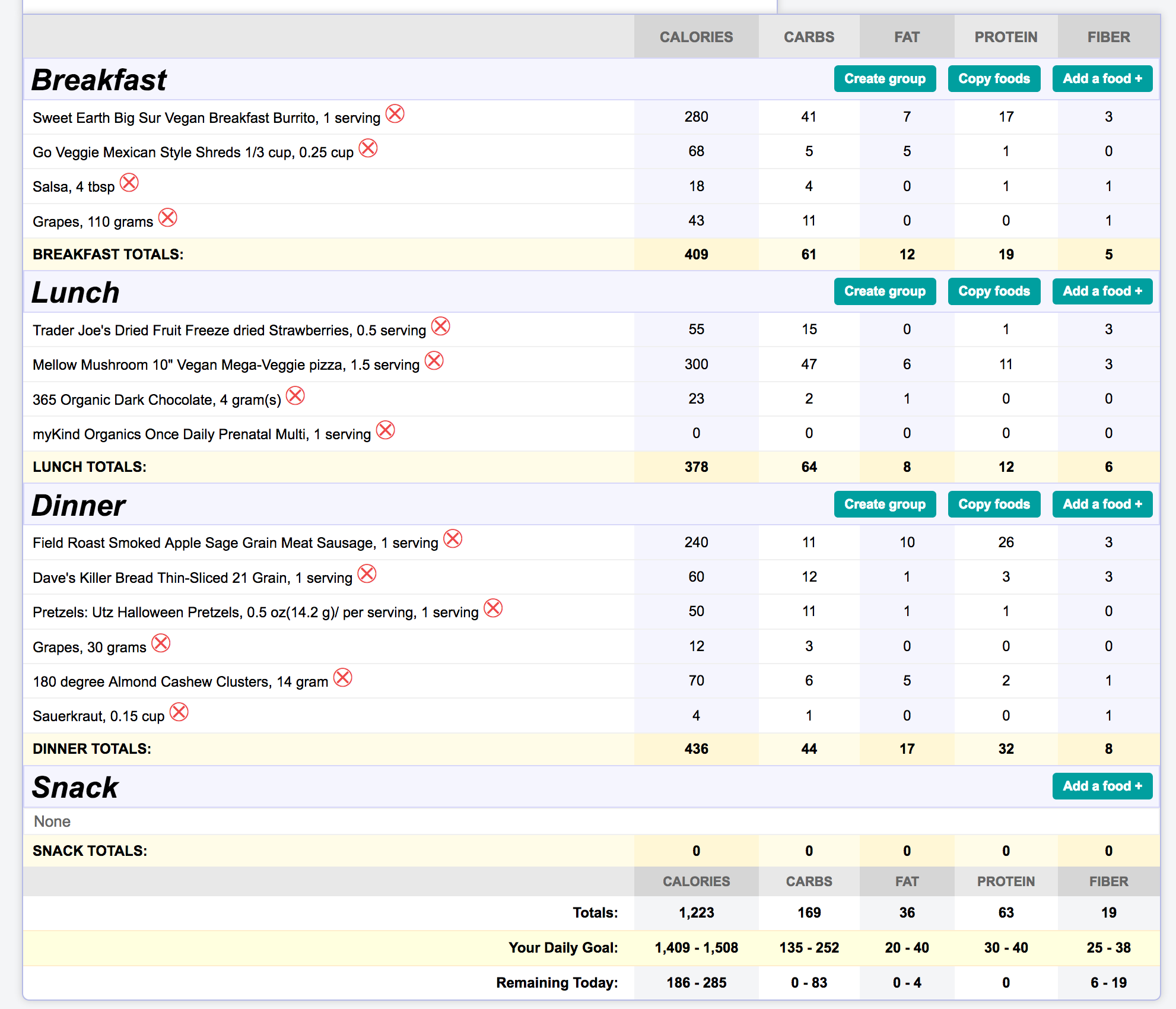Click Create group for Dinner
The width and height of the screenshot is (1176, 1009).
885,504
